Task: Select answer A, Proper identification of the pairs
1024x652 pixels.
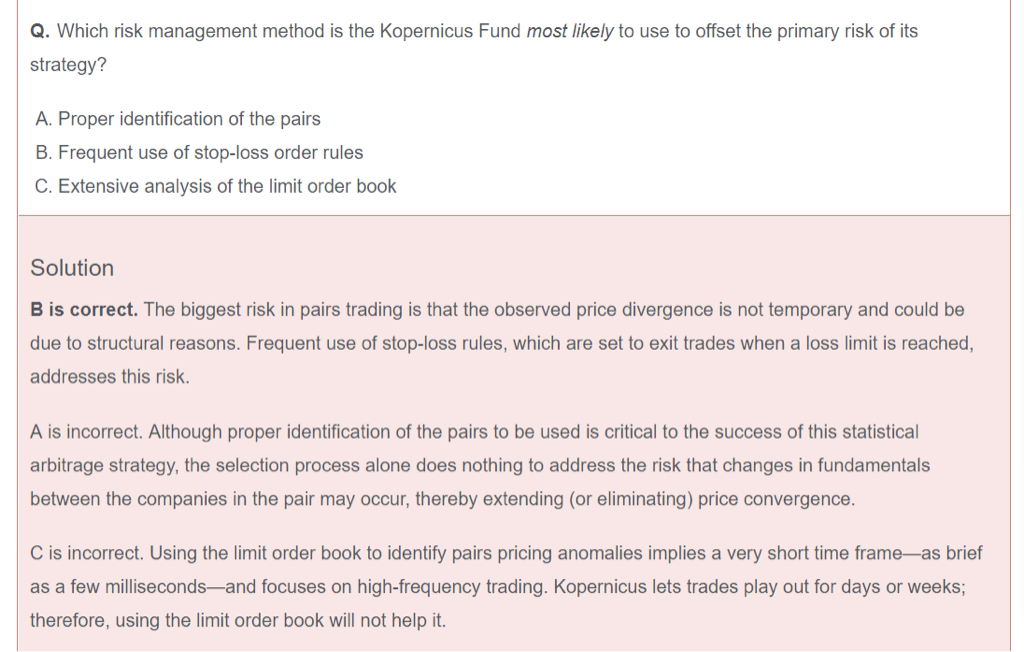Action: point(177,119)
